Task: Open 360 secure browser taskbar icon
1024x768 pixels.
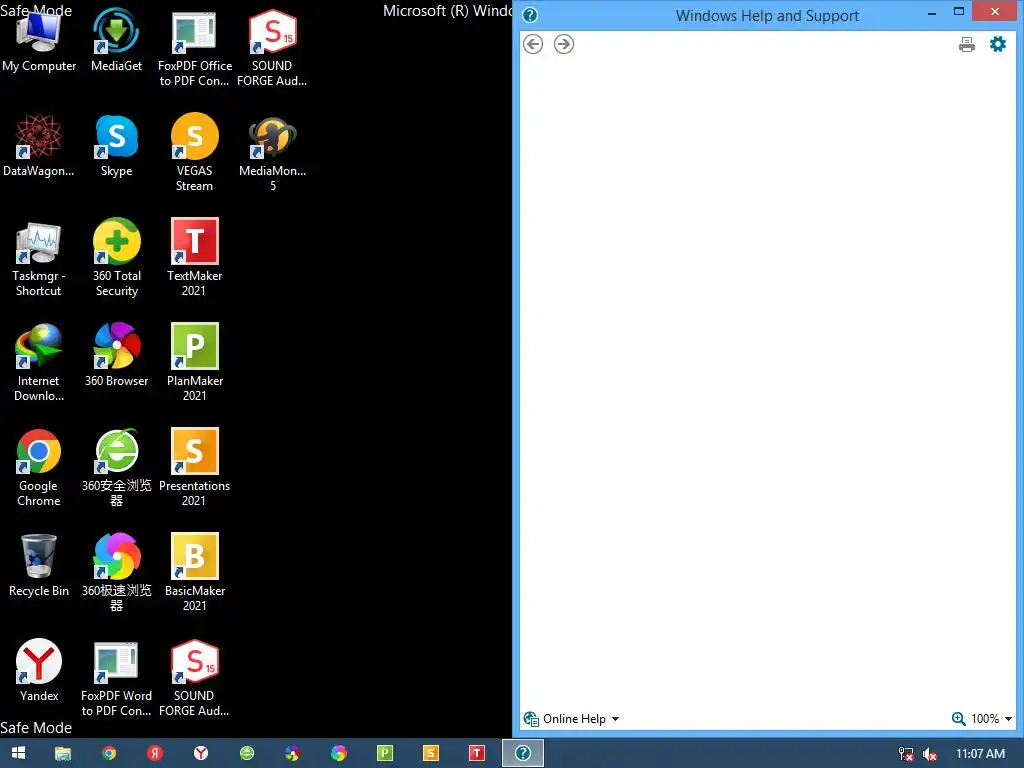Action: coord(247,753)
